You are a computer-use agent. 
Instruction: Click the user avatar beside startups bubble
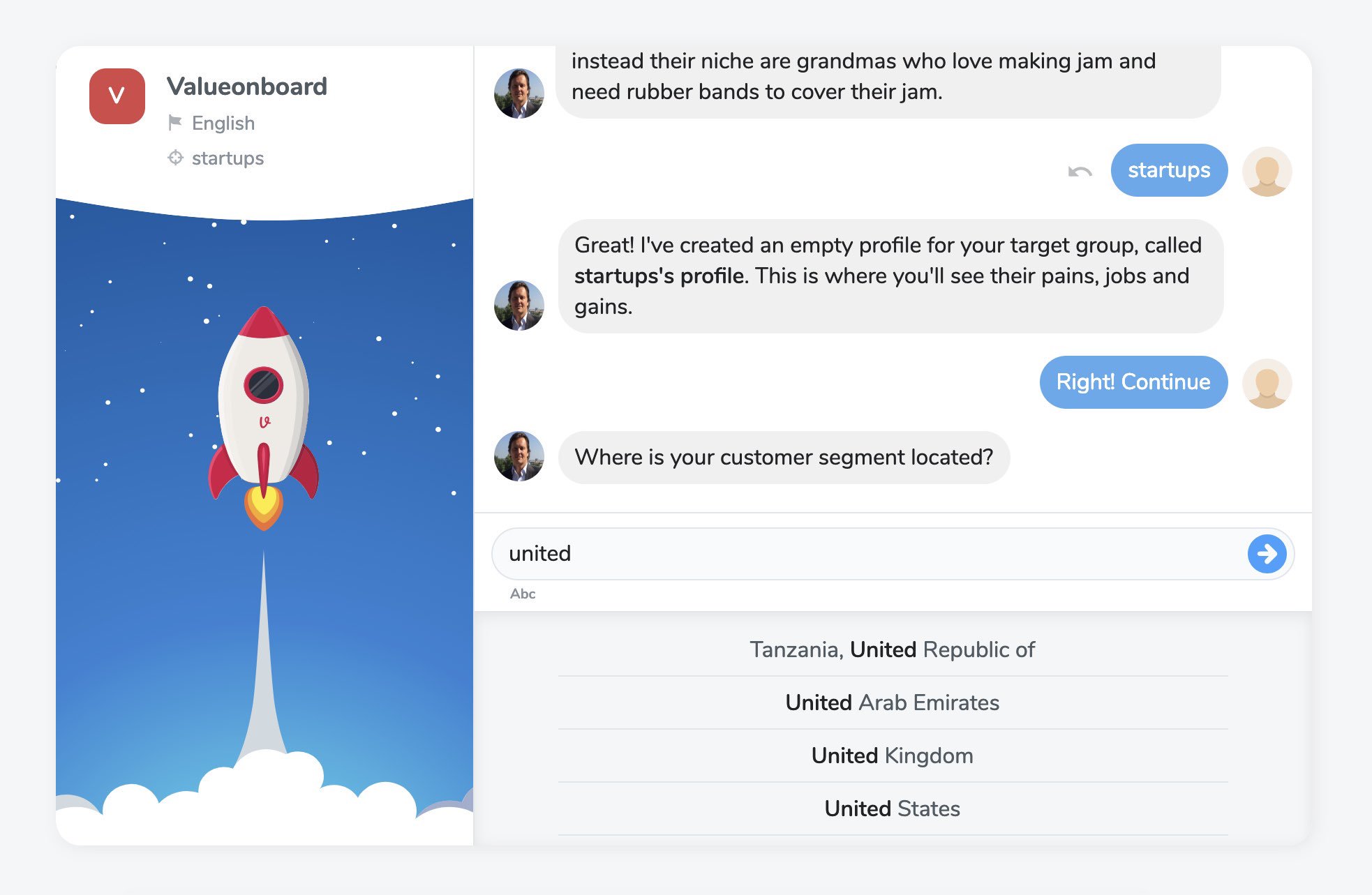[1267, 172]
